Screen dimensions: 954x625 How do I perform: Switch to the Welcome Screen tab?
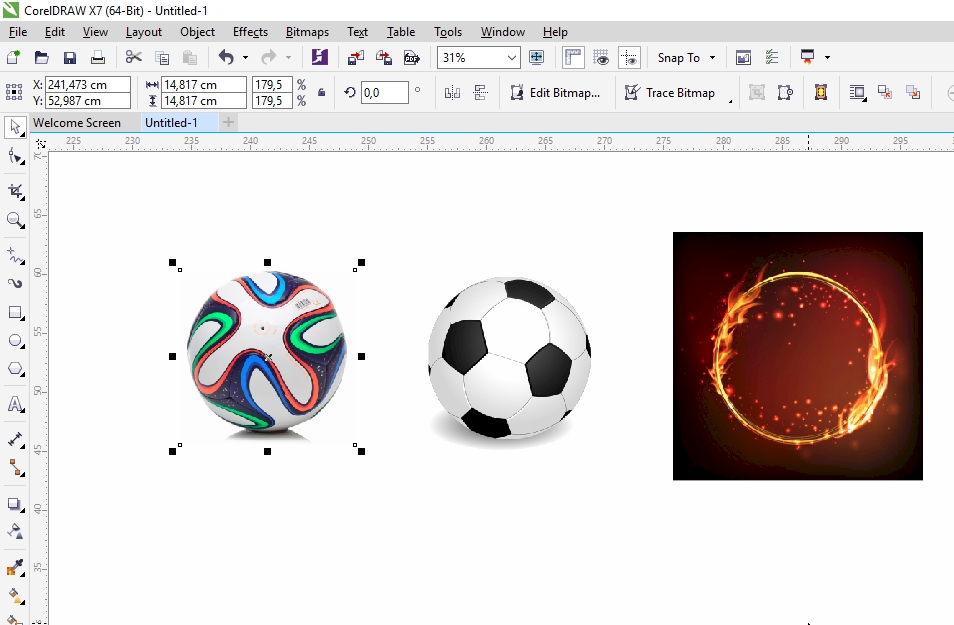point(80,122)
